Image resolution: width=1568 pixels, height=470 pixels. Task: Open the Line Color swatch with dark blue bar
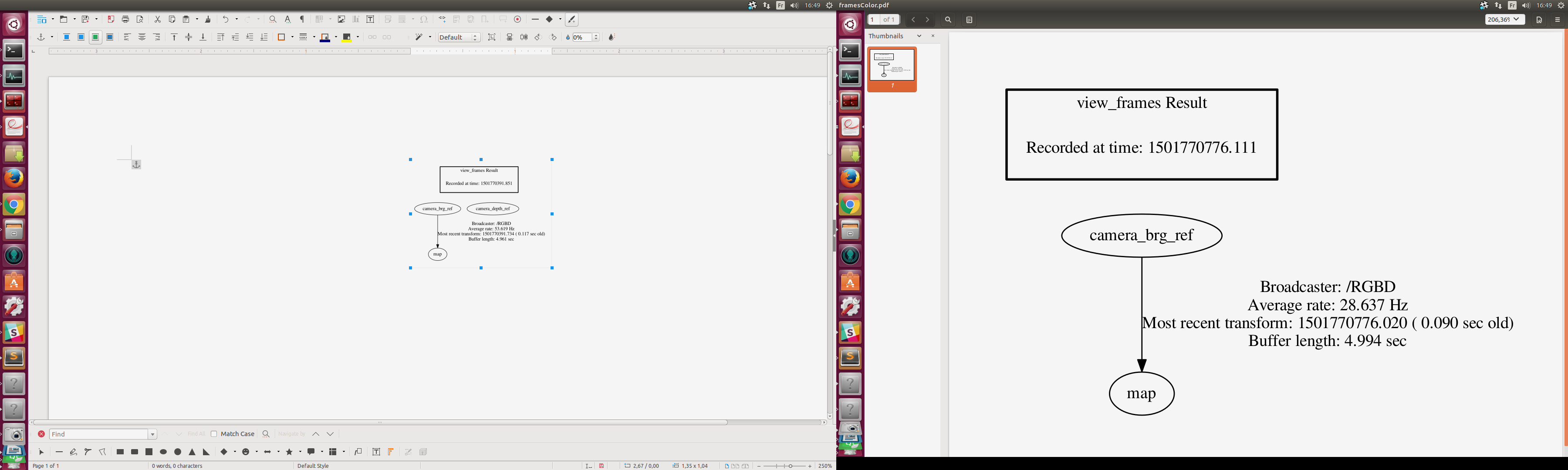point(325,37)
